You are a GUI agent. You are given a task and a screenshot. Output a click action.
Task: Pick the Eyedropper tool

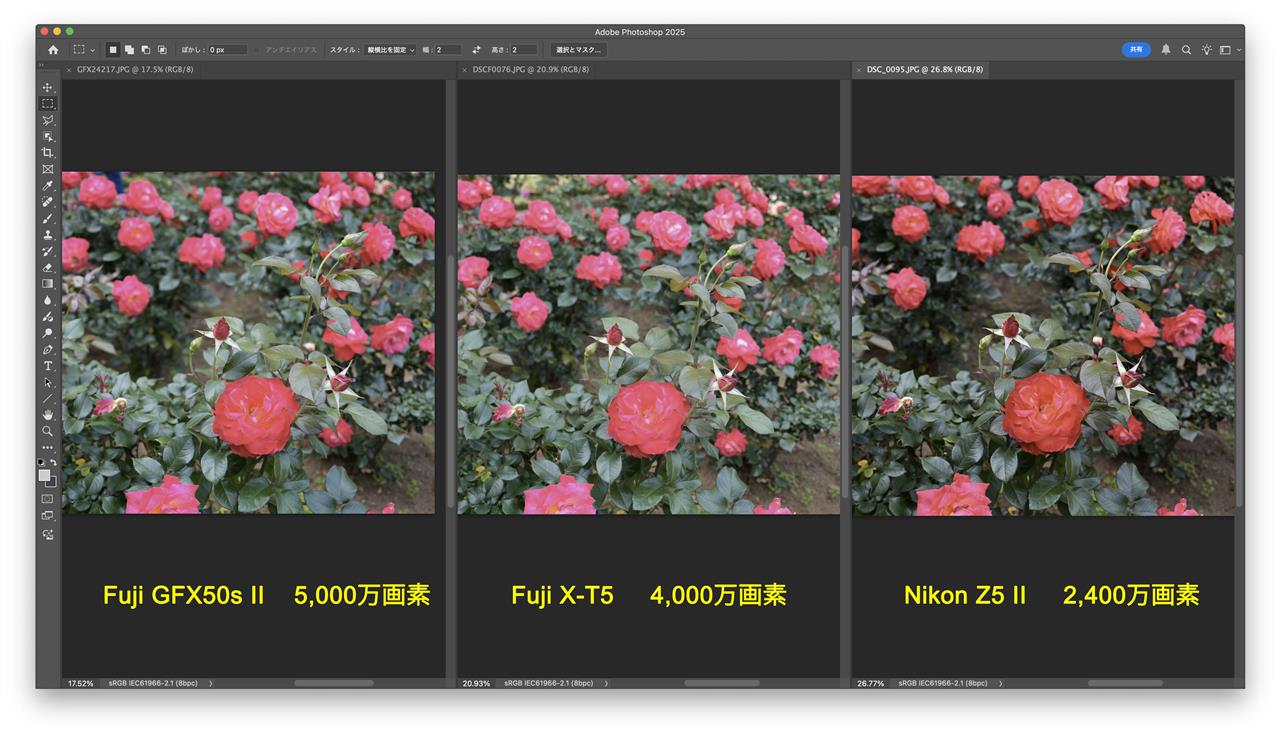pos(47,186)
